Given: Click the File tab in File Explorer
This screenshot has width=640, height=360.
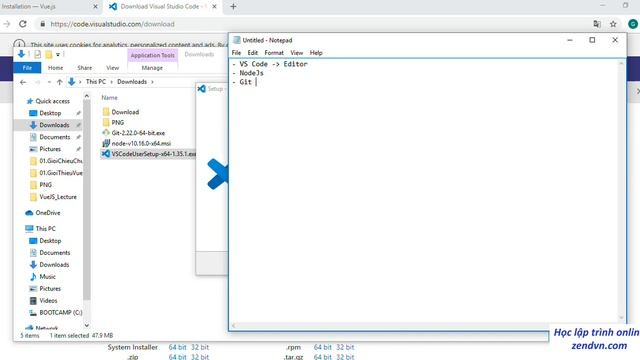Looking at the screenshot, I should (27, 68).
